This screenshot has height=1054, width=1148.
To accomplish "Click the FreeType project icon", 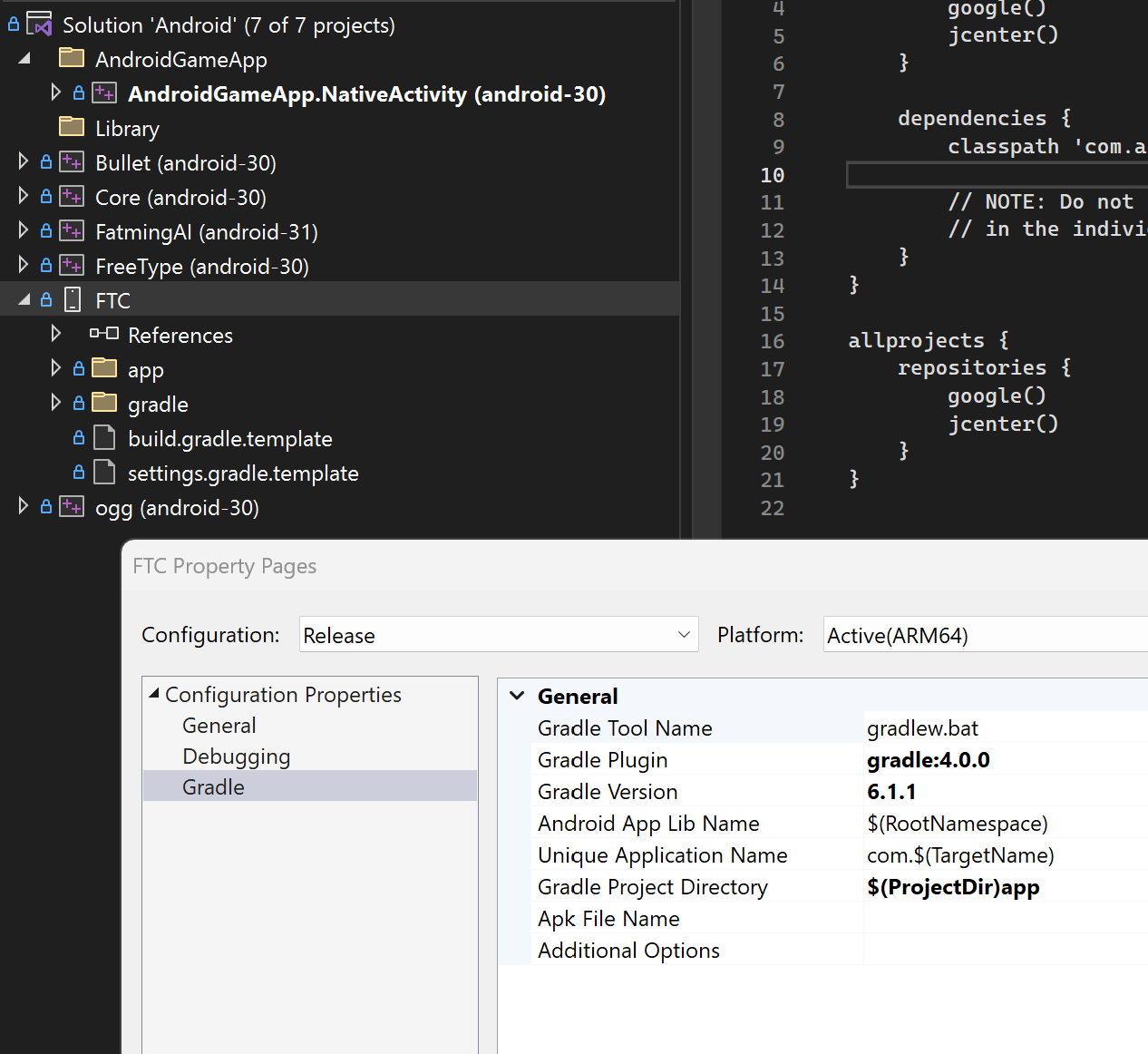I will click(72, 266).
